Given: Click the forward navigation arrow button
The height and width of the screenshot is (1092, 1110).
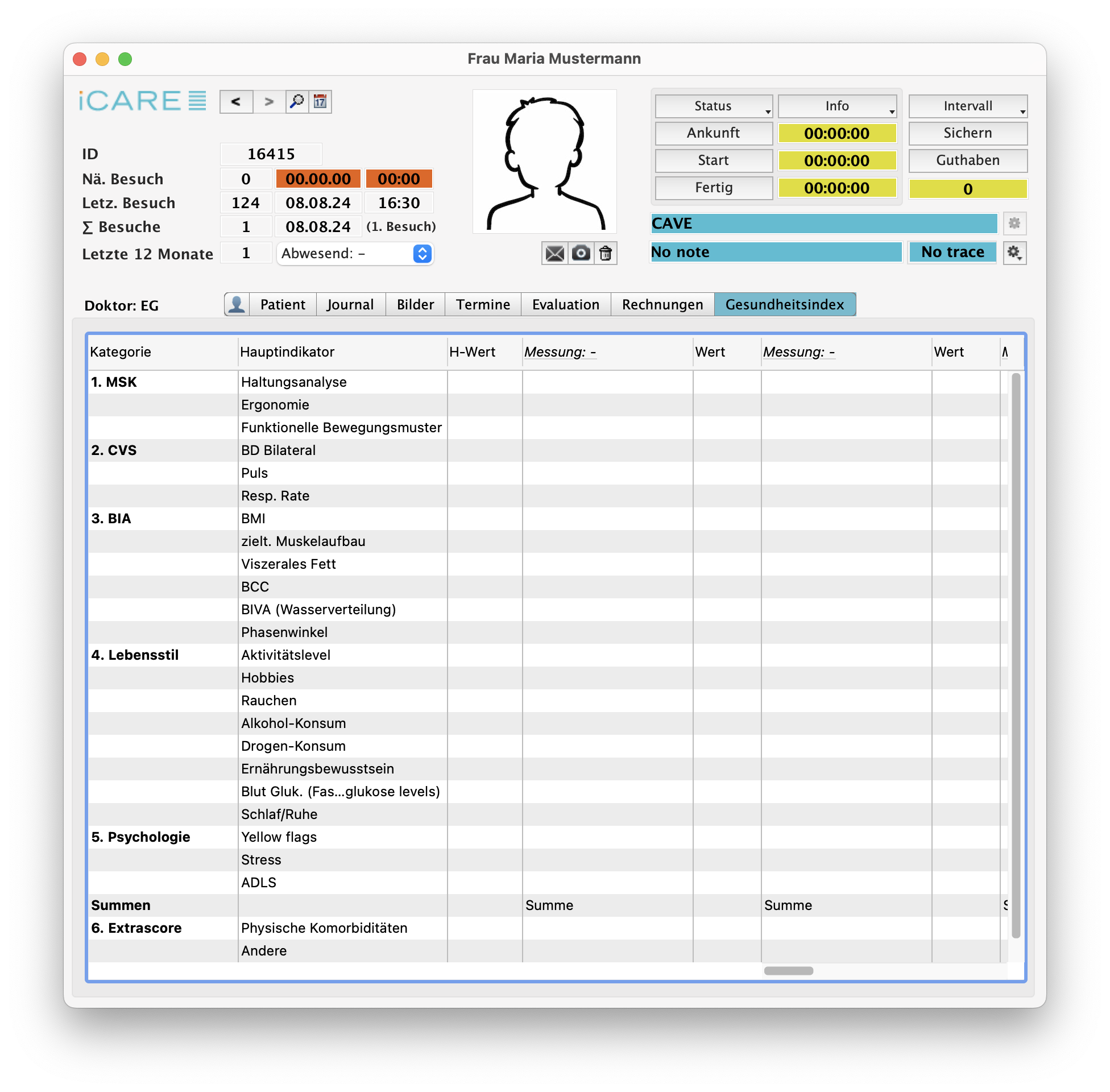Looking at the screenshot, I should point(269,102).
